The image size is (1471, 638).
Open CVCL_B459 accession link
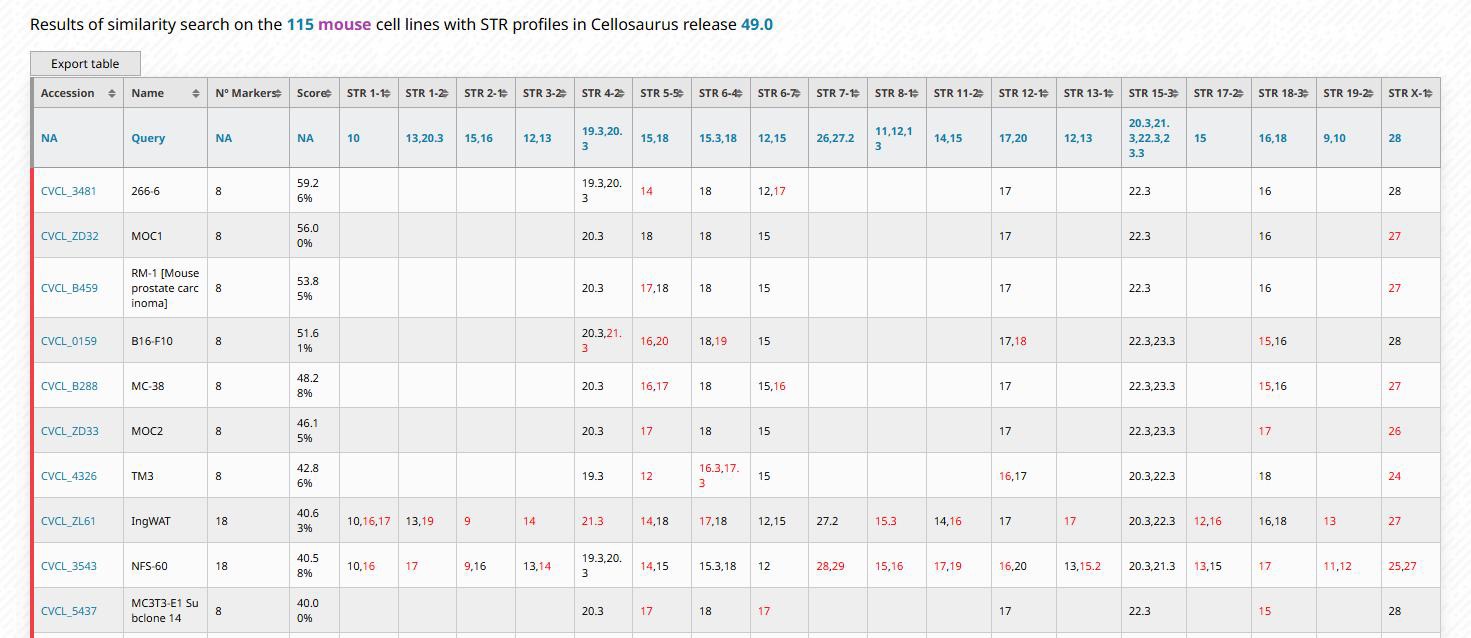pos(69,288)
